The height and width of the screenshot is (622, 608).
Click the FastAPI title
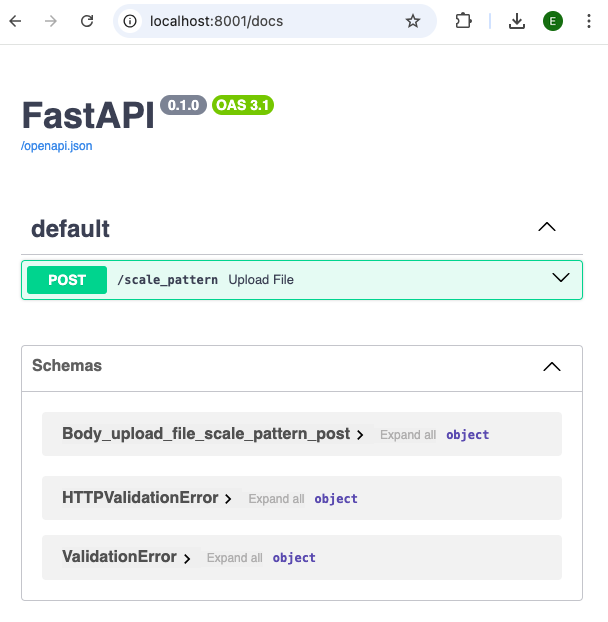pos(88,115)
